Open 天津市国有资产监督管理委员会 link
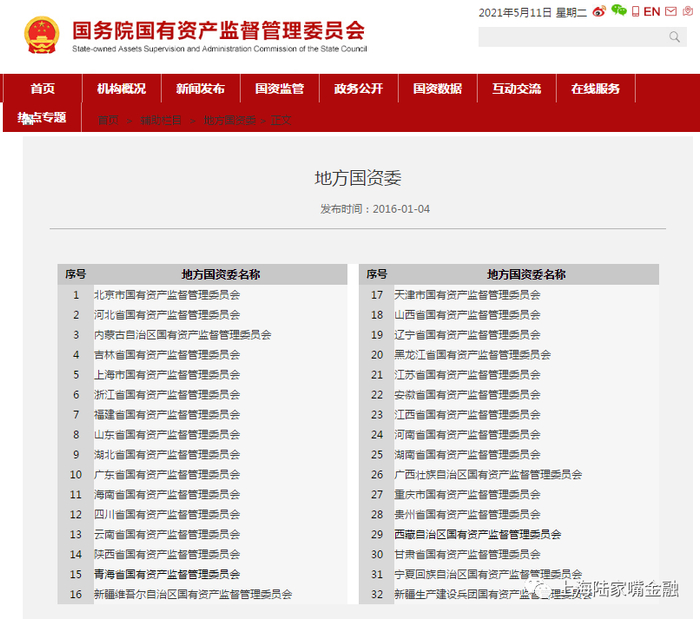Image resolution: width=700 pixels, height=619 pixels. (467, 295)
